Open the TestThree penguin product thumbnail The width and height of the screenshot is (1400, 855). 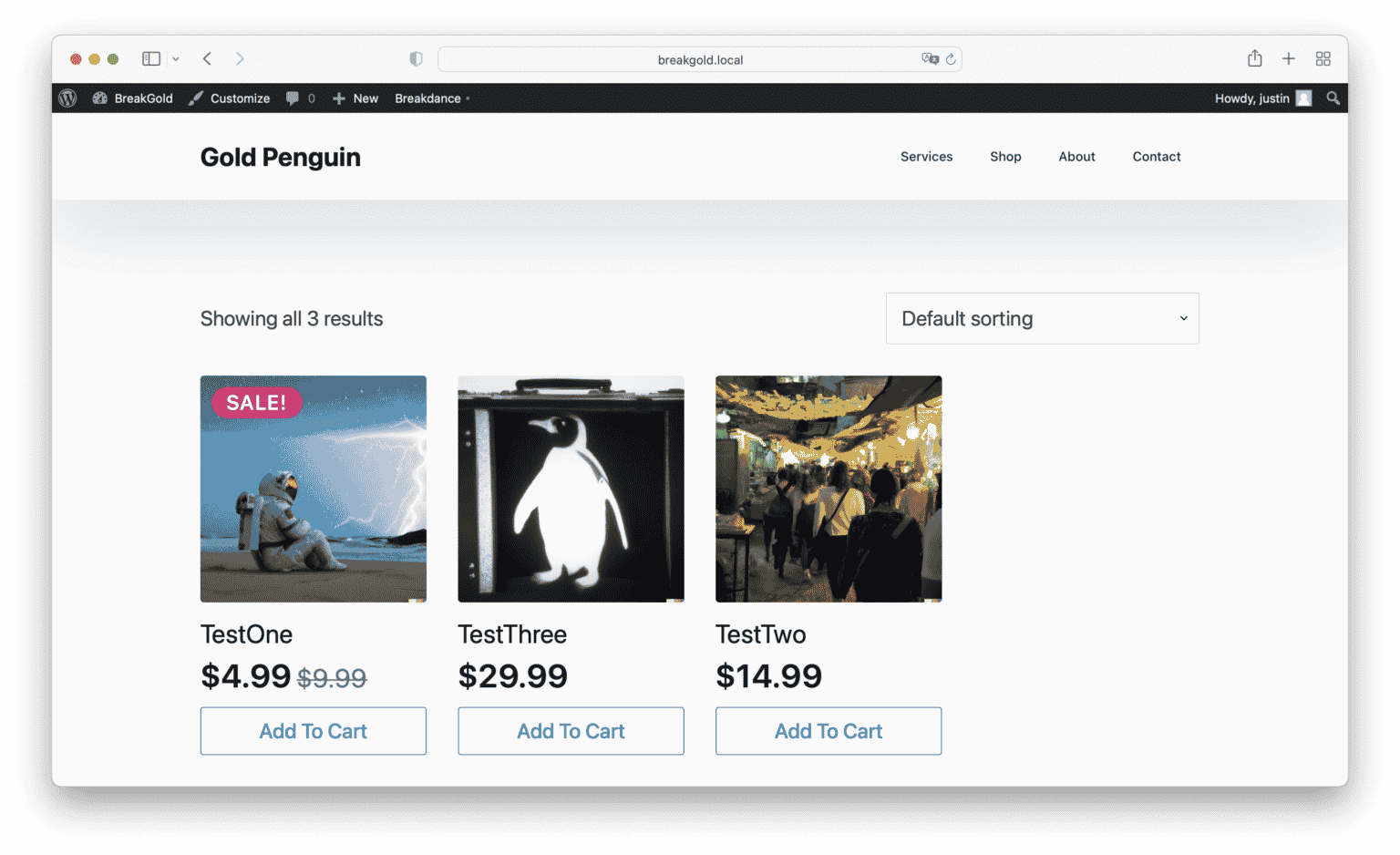(x=571, y=489)
